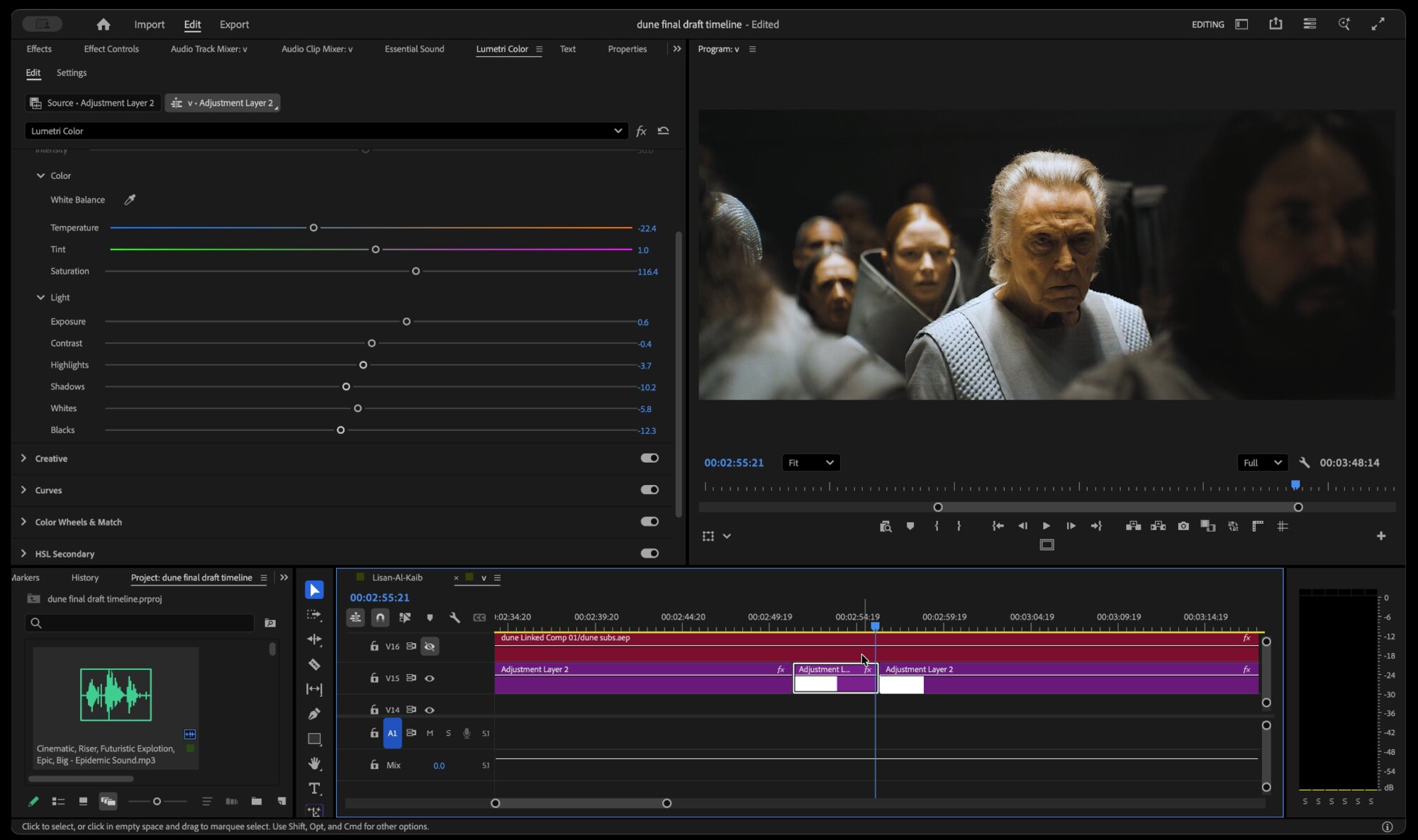Select the Selection tool in toolbar
This screenshot has width=1418, height=840.
(314, 590)
